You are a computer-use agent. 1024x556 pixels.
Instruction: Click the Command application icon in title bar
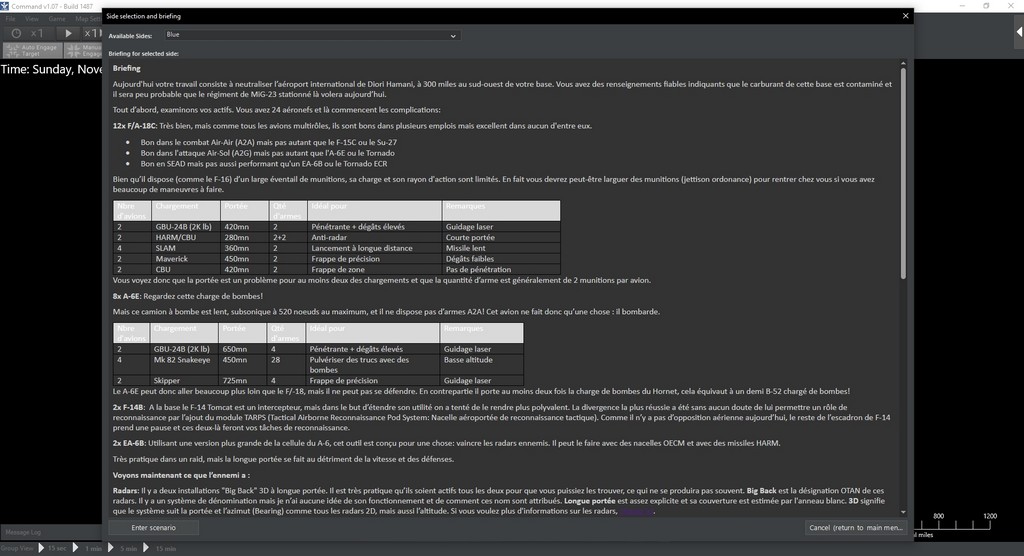click(x=5, y=6)
